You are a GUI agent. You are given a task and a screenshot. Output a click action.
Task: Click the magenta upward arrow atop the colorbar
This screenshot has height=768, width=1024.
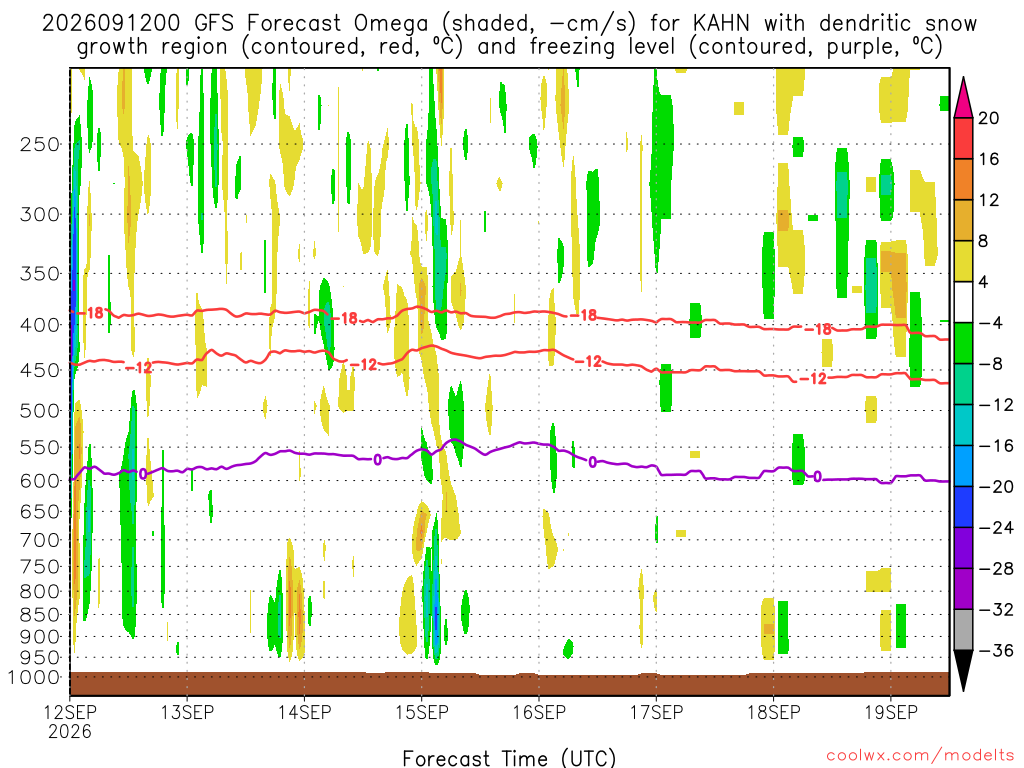pyautogui.click(x=963, y=98)
